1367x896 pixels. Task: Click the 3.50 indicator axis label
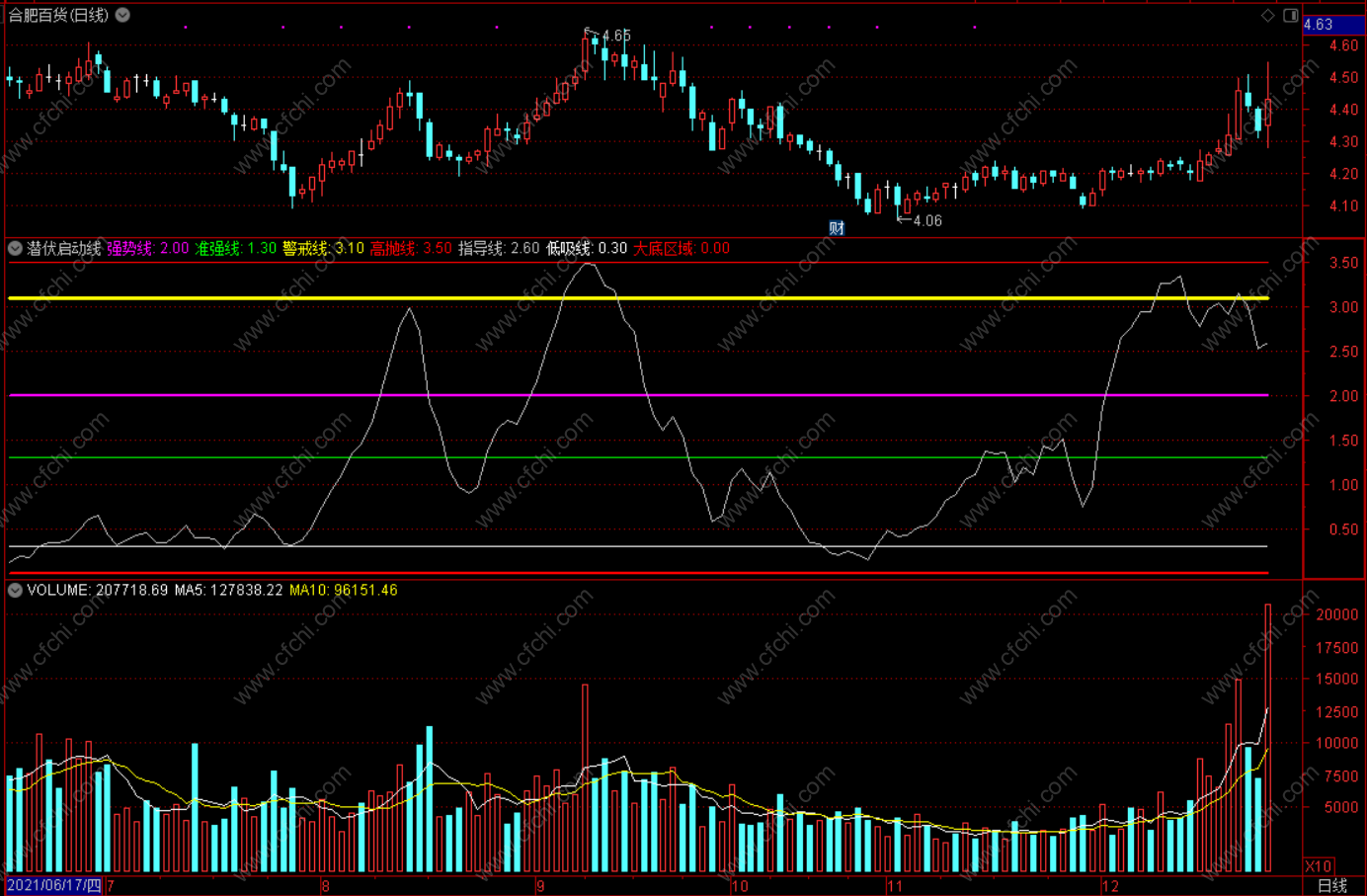[1343, 263]
